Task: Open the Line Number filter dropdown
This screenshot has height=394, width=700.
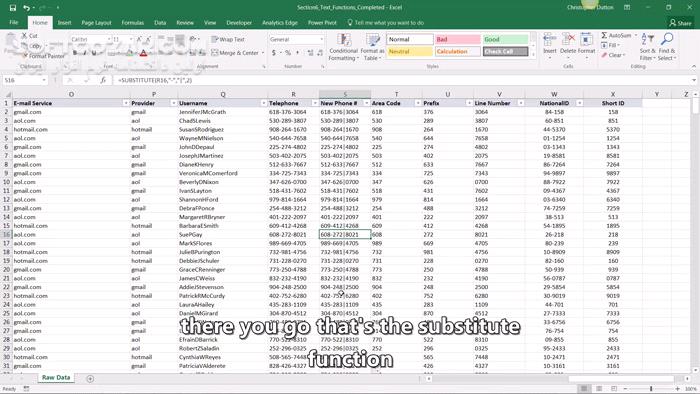Action: tap(521, 103)
